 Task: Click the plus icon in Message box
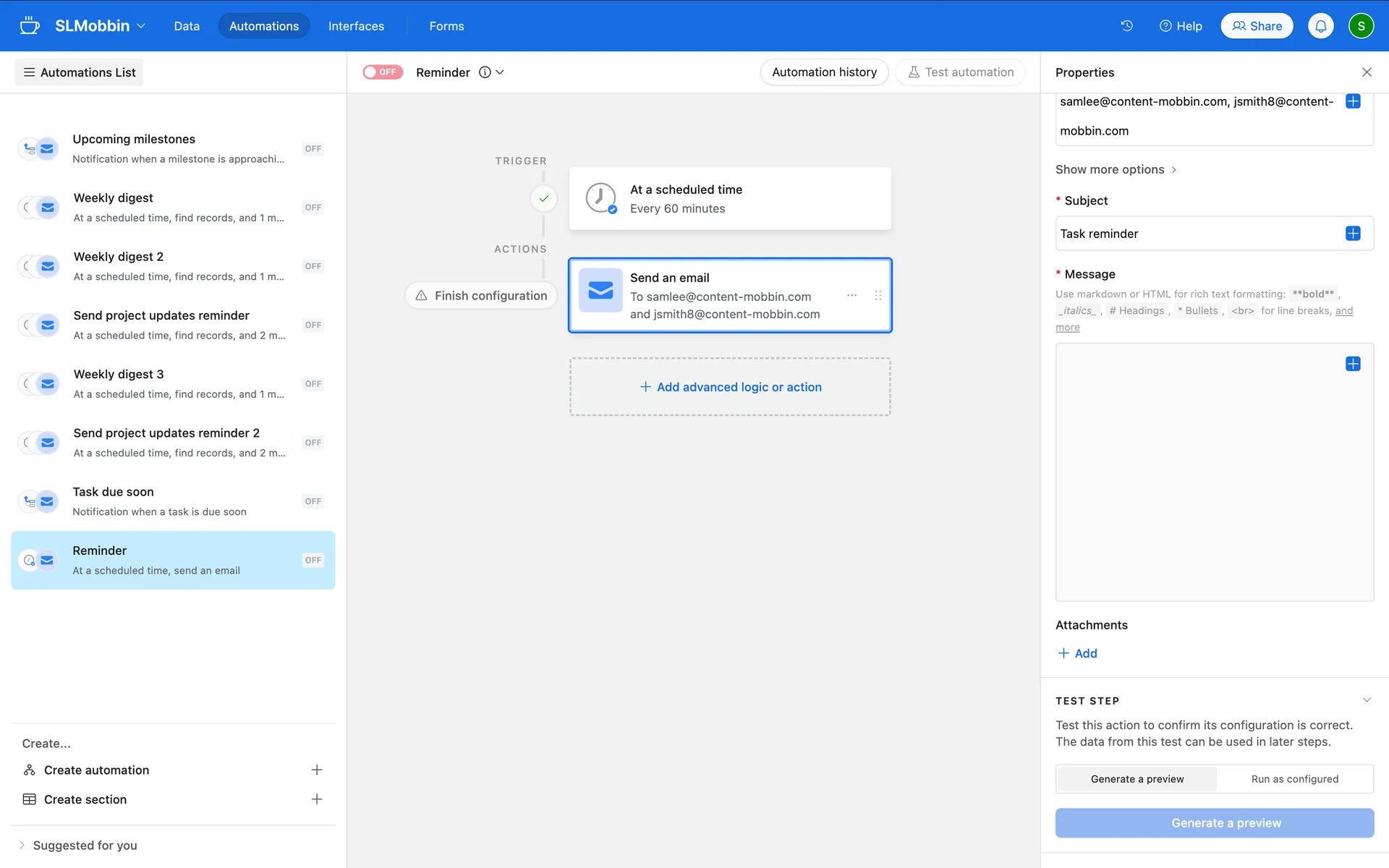[x=1352, y=364]
